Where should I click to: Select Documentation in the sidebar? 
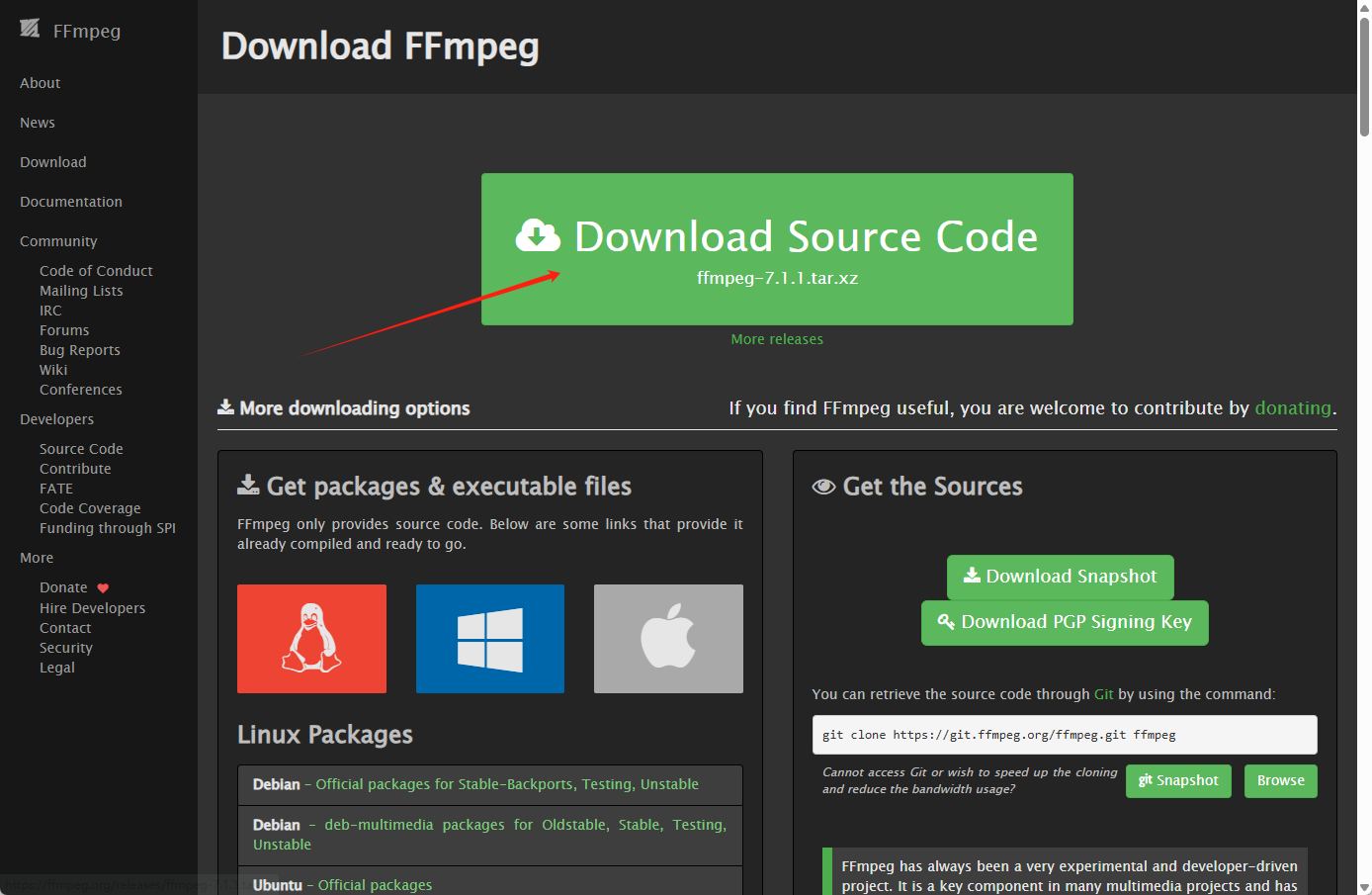(70, 201)
